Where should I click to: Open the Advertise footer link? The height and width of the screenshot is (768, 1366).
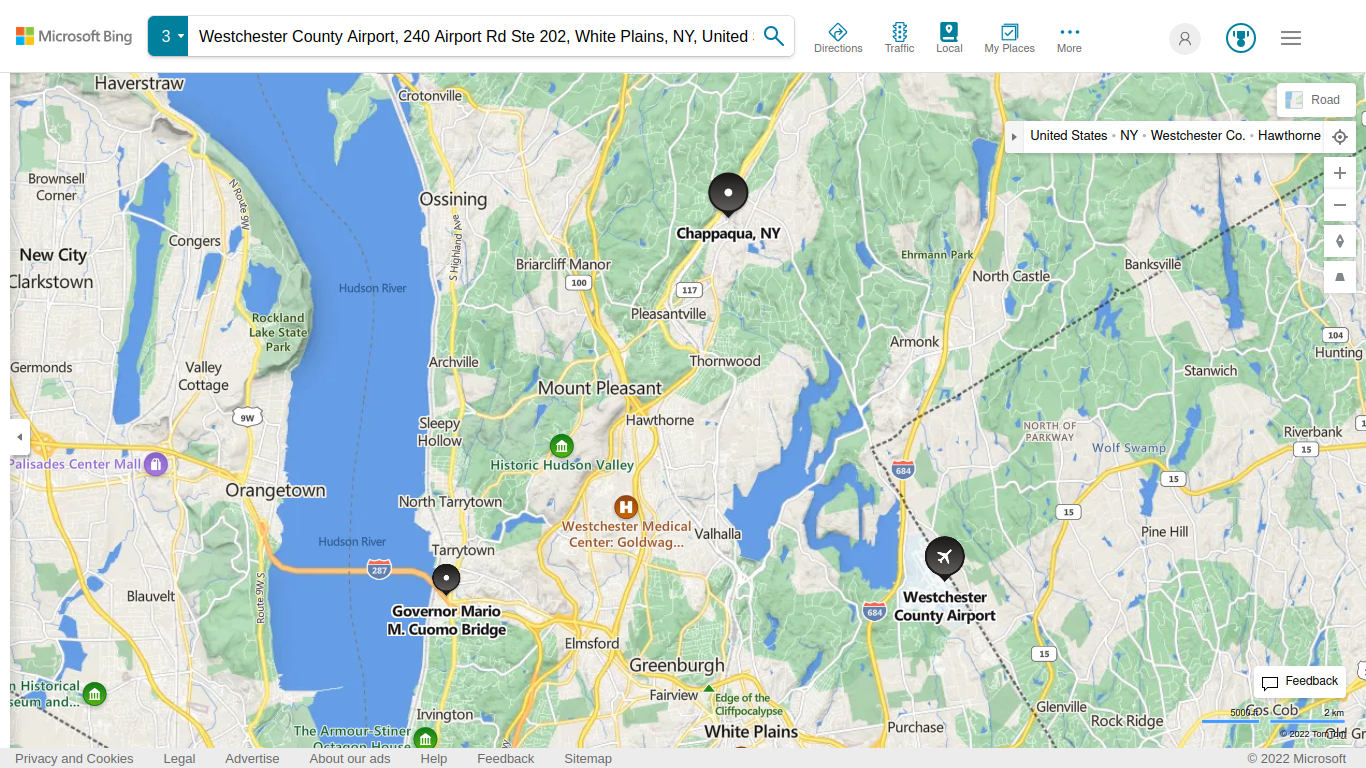point(252,759)
